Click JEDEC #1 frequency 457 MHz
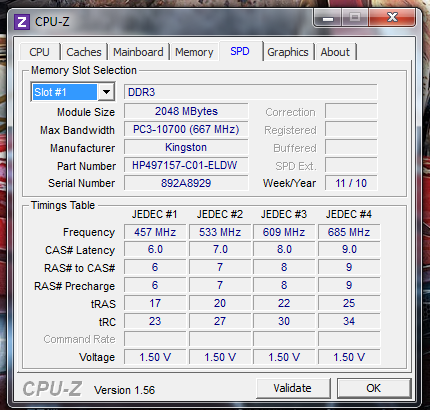430x412 pixels. click(x=155, y=232)
